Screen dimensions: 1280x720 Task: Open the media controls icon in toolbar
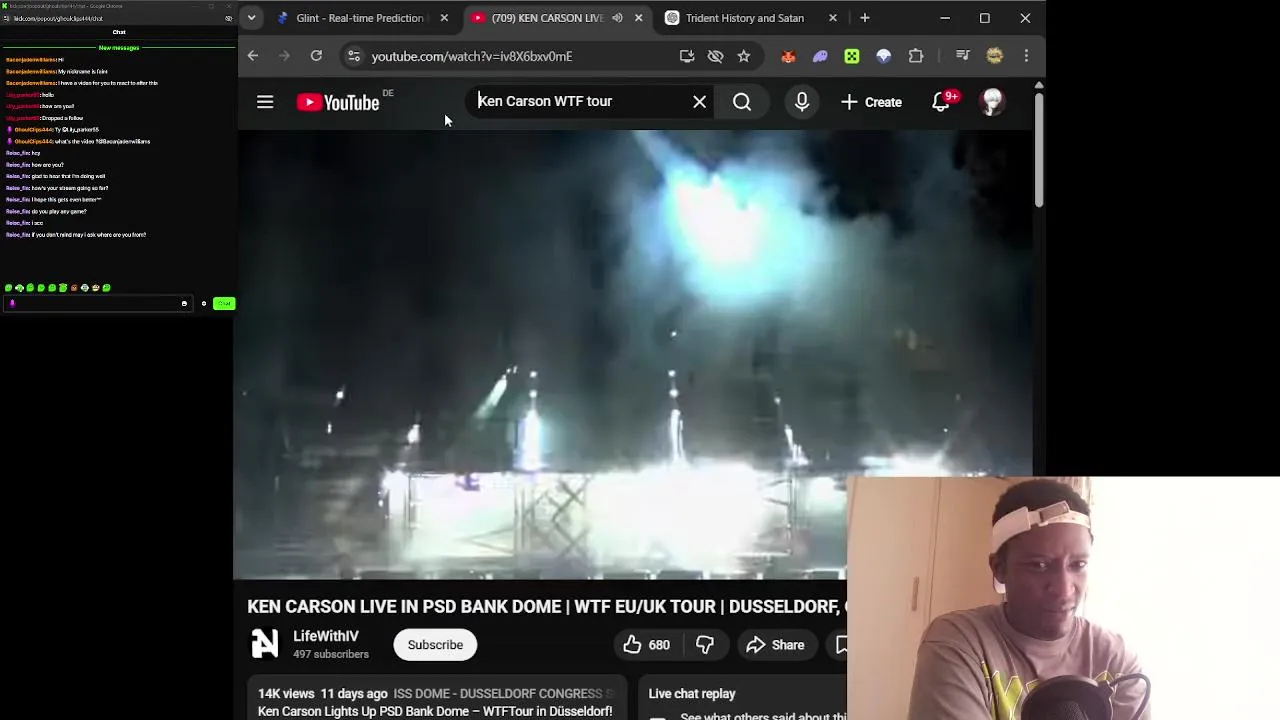click(962, 56)
